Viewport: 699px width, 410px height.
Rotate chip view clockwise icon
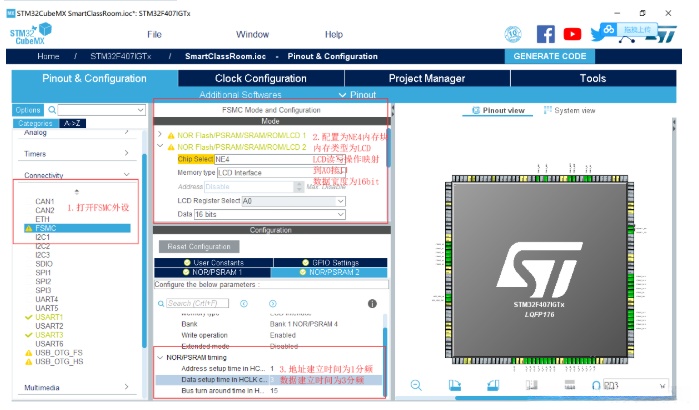pos(454,385)
